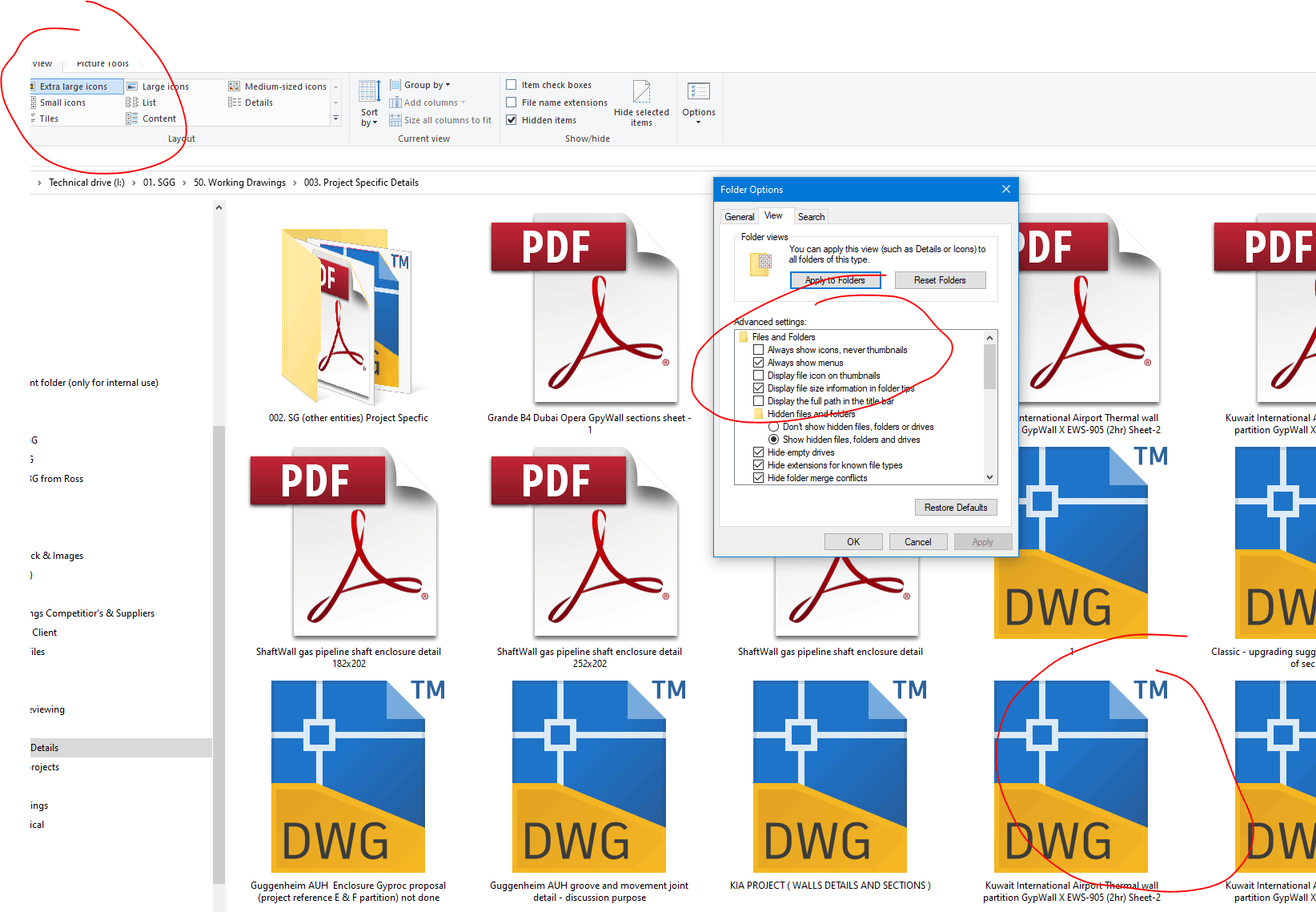The image size is (1316, 912).
Task: Select Small icons layout
Action: (58, 102)
